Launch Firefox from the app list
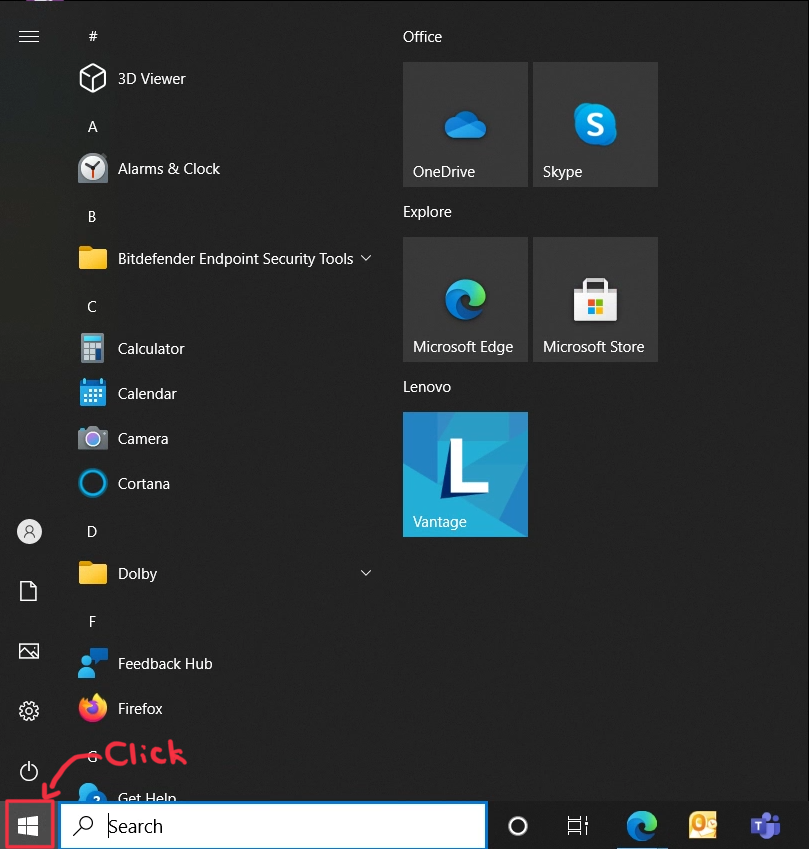Viewport: 809px width, 849px height. click(x=121, y=708)
